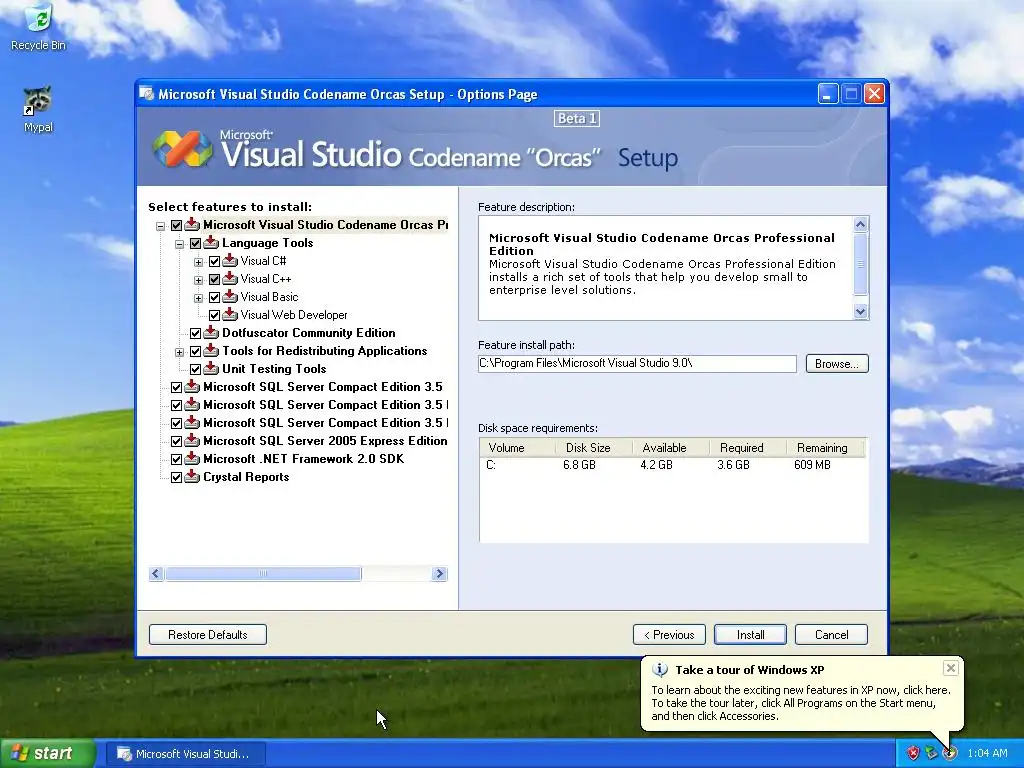
Task: Click the left arrow of horizontal scrollbar
Action: click(155, 573)
